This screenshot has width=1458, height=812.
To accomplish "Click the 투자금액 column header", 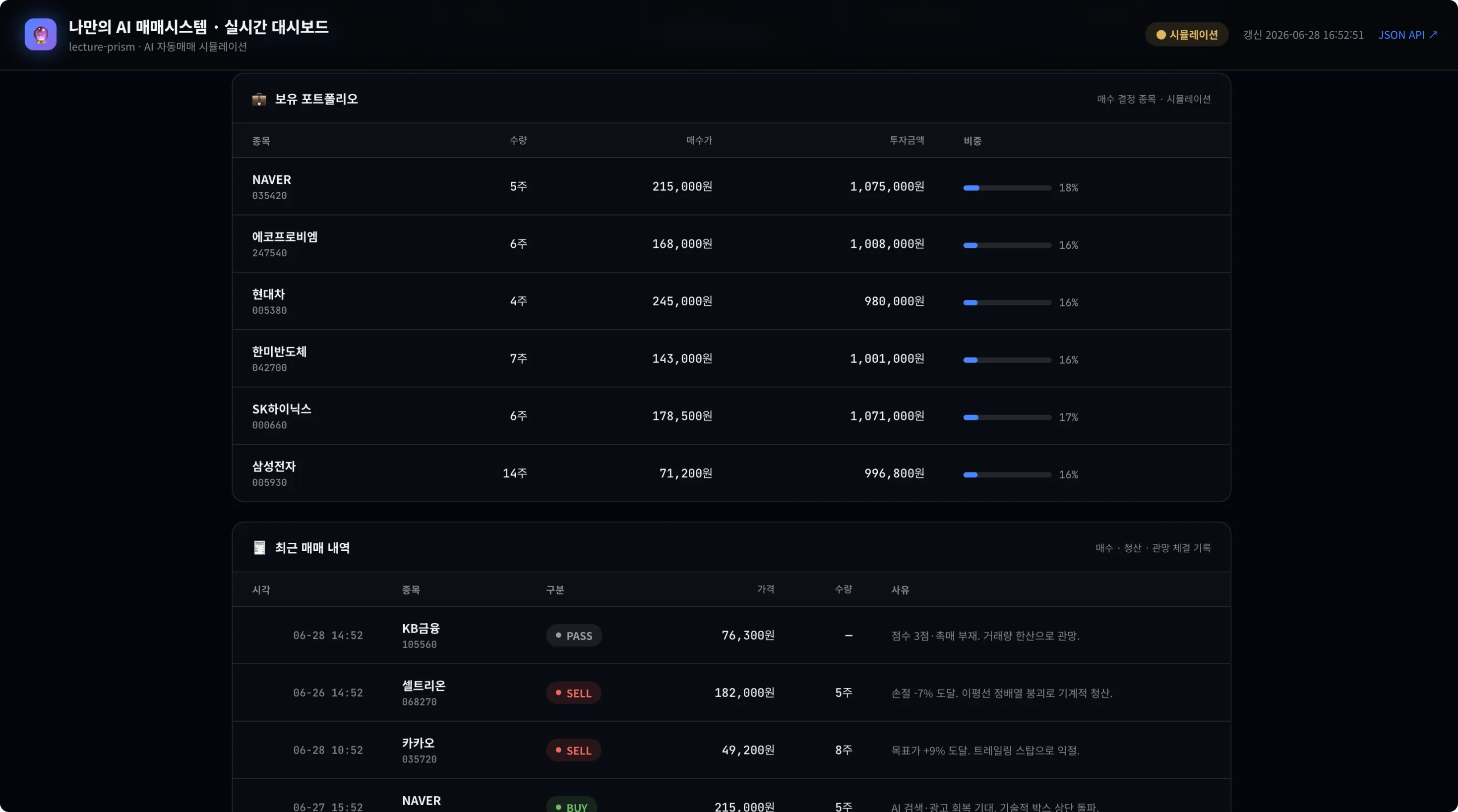I will point(907,140).
